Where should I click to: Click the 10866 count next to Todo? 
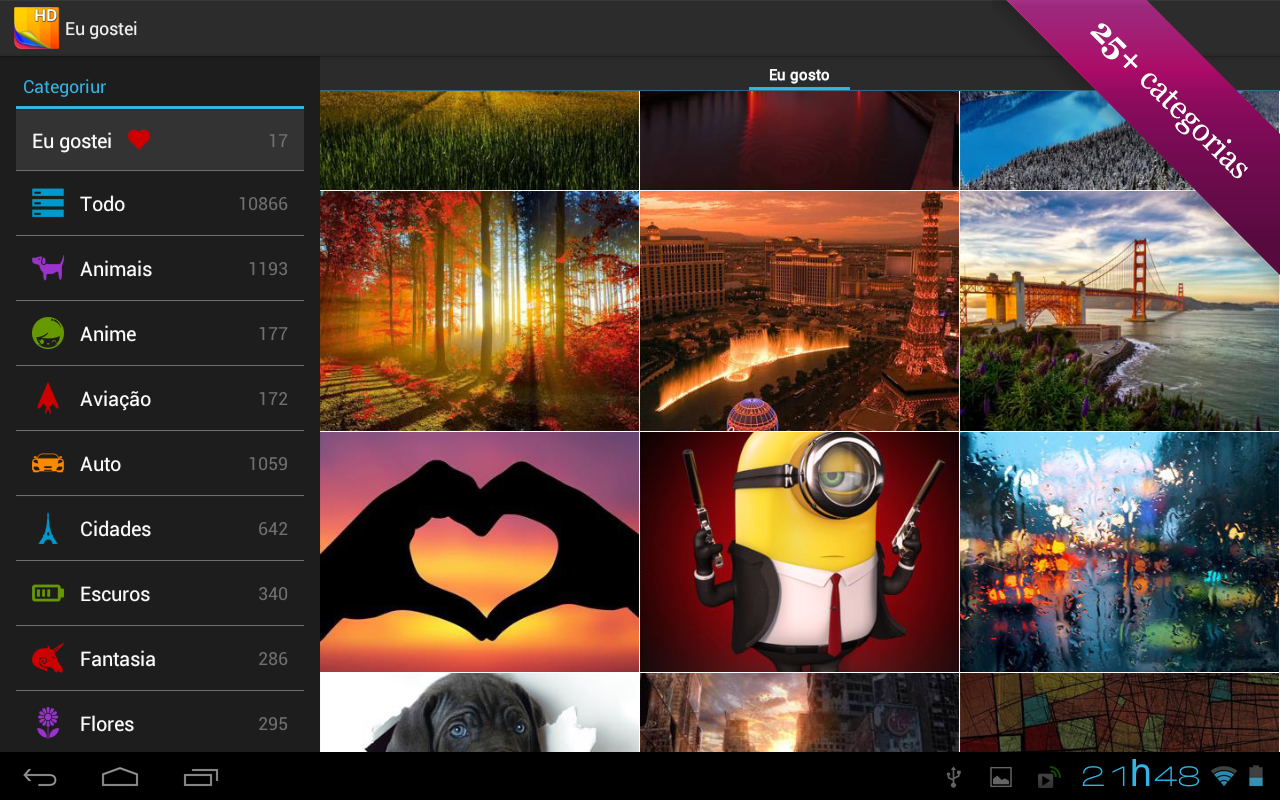click(263, 204)
